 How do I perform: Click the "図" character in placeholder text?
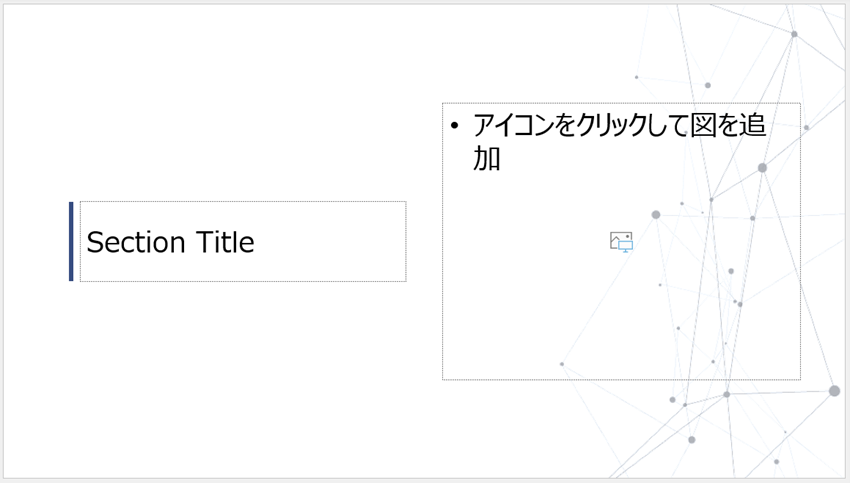click(703, 127)
